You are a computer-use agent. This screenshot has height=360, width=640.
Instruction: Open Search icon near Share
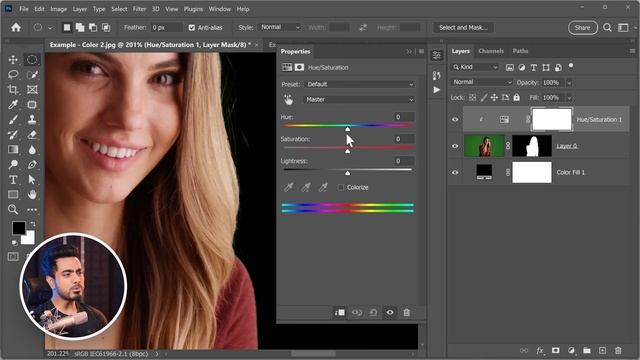point(607,27)
